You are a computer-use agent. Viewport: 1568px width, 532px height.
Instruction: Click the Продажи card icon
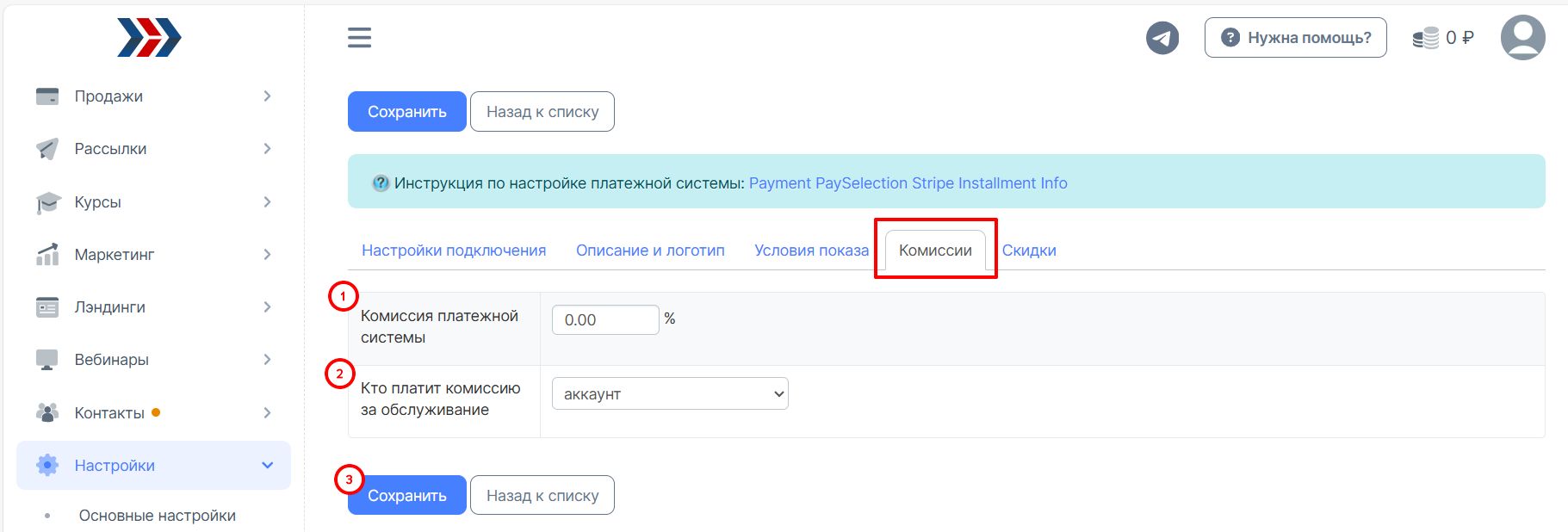tap(47, 96)
